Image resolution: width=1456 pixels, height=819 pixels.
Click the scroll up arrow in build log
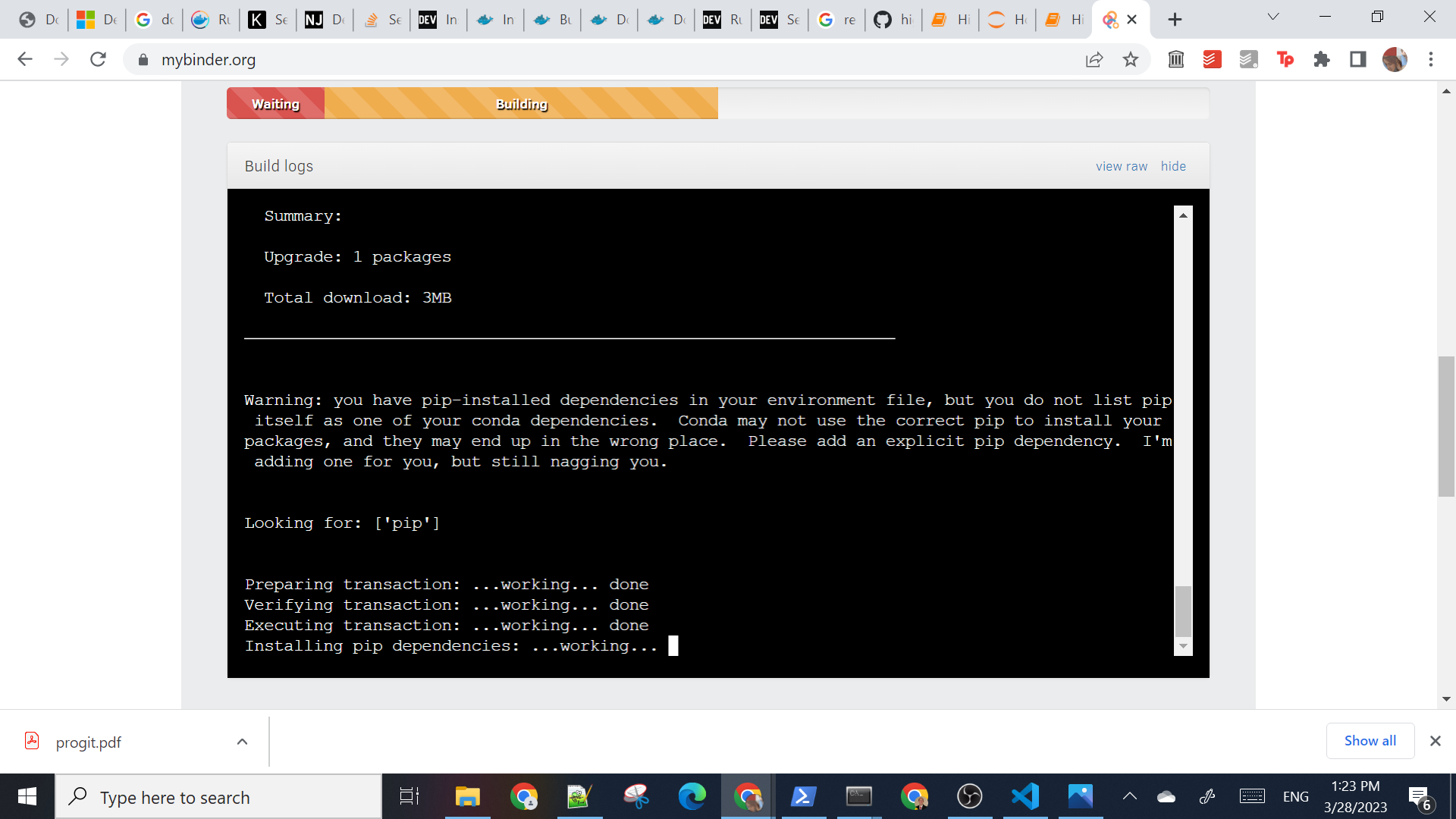(1183, 214)
